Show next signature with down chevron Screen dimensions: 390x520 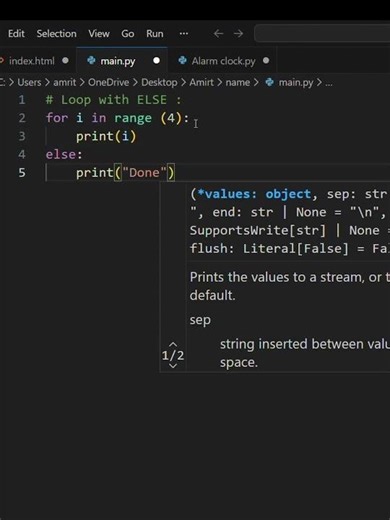click(x=173, y=366)
